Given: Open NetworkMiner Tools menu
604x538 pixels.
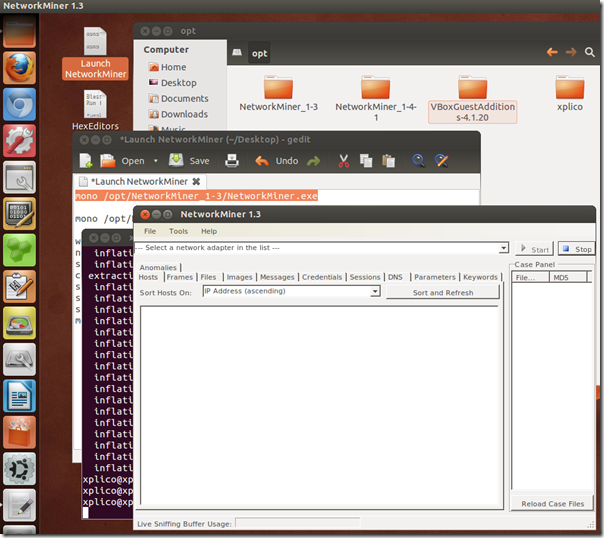Looking at the screenshot, I should (x=178, y=231).
